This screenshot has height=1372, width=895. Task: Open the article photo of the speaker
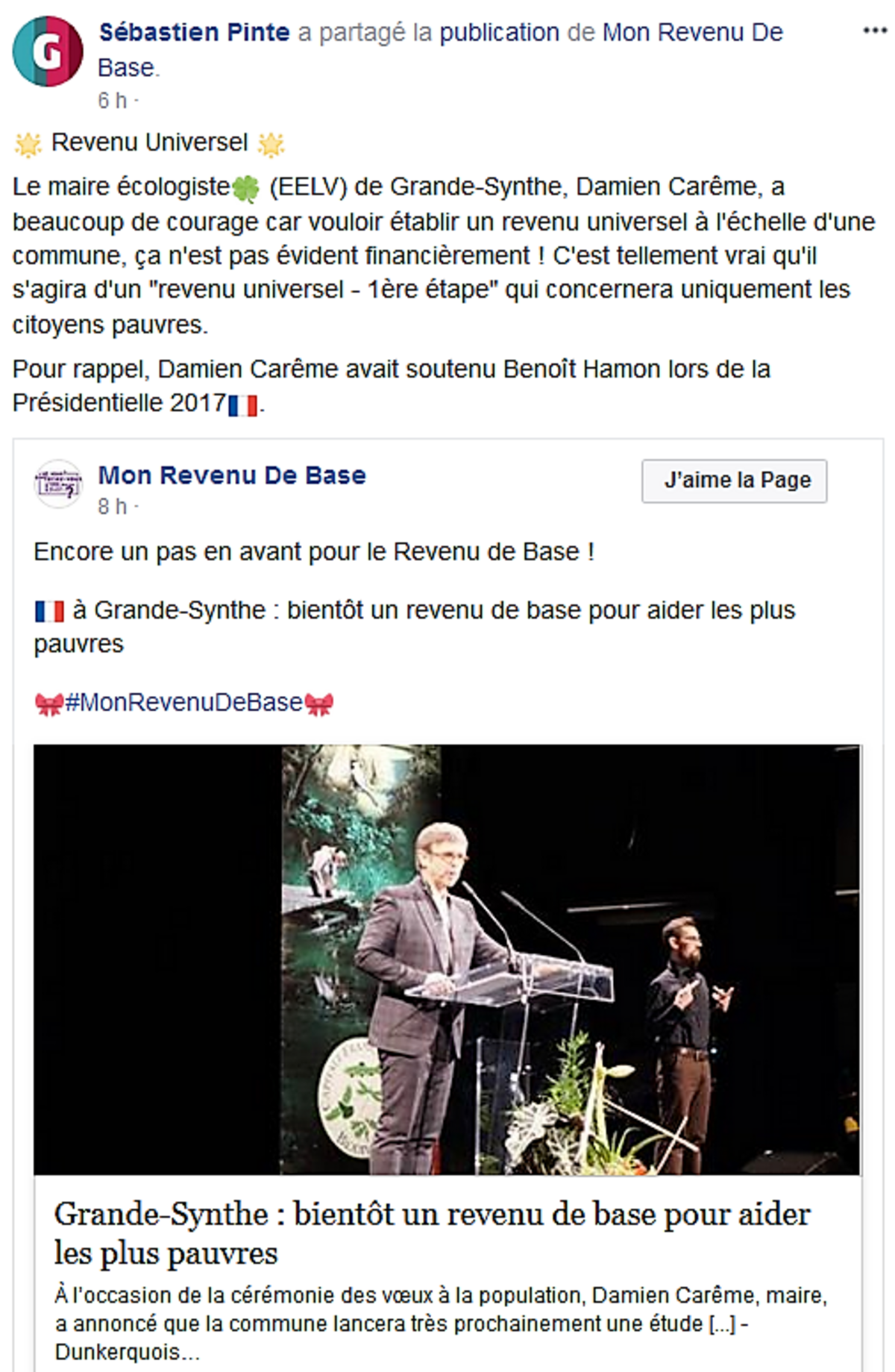click(x=446, y=959)
